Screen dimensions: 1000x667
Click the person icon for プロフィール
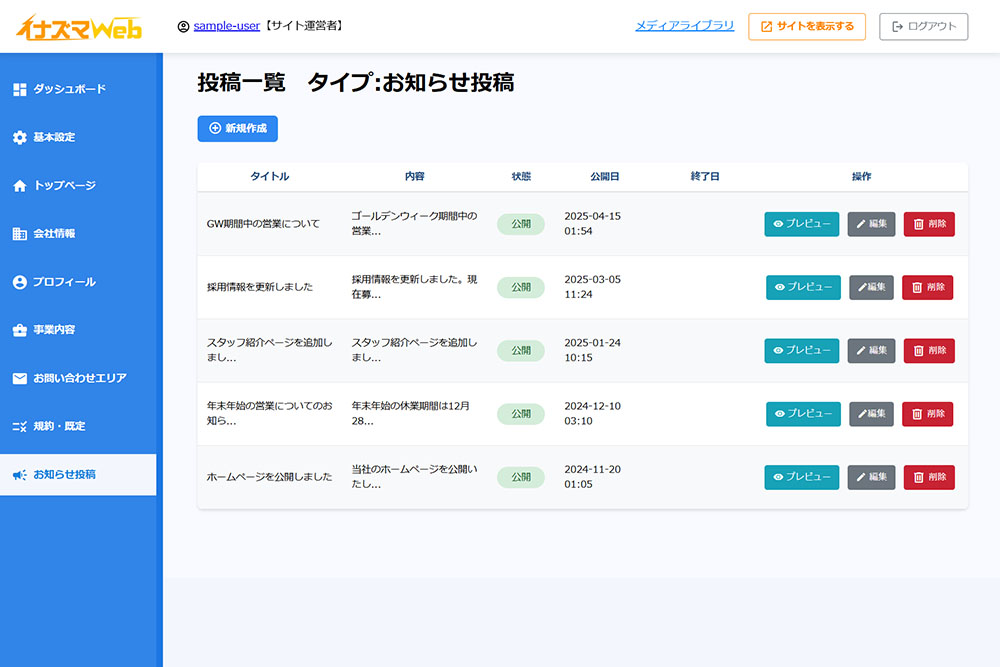[x=20, y=282]
